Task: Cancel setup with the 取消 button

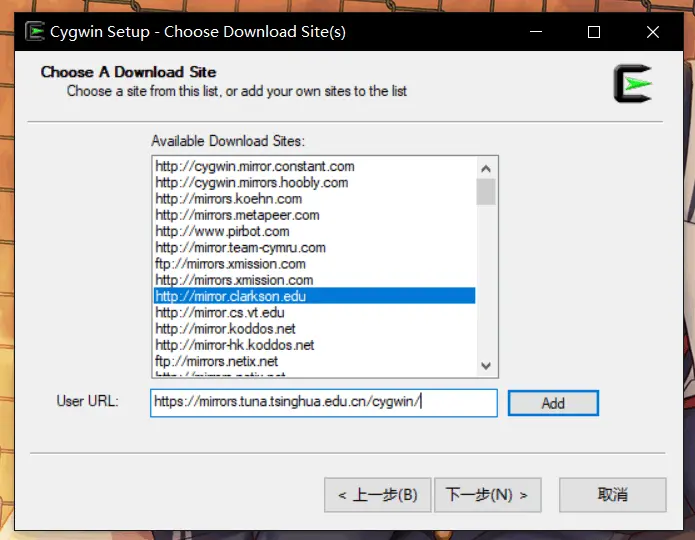Action: pyautogui.click(x=613, y=495)
